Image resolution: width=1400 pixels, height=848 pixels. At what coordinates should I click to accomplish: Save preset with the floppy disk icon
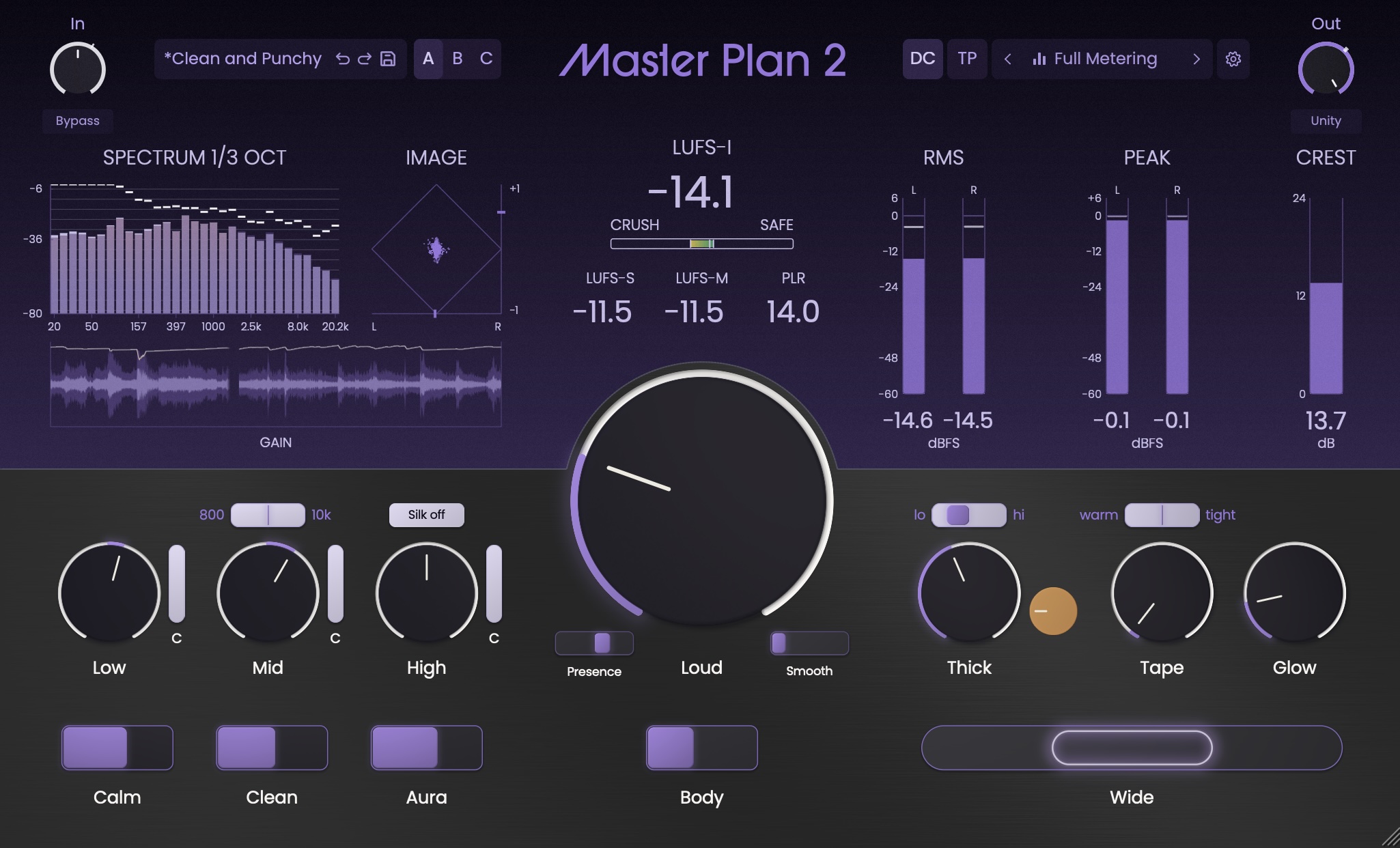(388, 59)
